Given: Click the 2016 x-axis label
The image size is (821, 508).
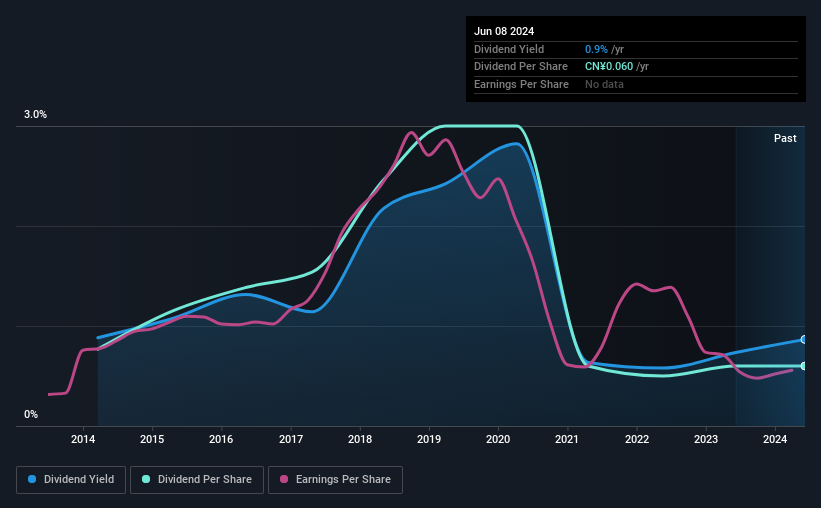Looking at the screenshot, I should click(x=221, y=439).
